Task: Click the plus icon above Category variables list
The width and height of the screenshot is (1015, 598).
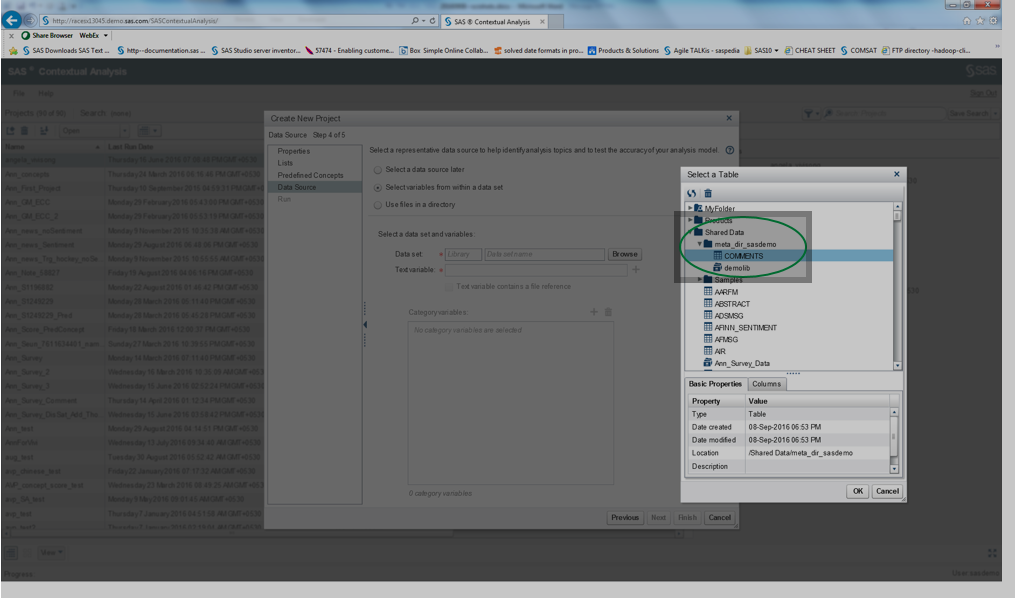Action: pyautogui.click(x=594, y=312)
